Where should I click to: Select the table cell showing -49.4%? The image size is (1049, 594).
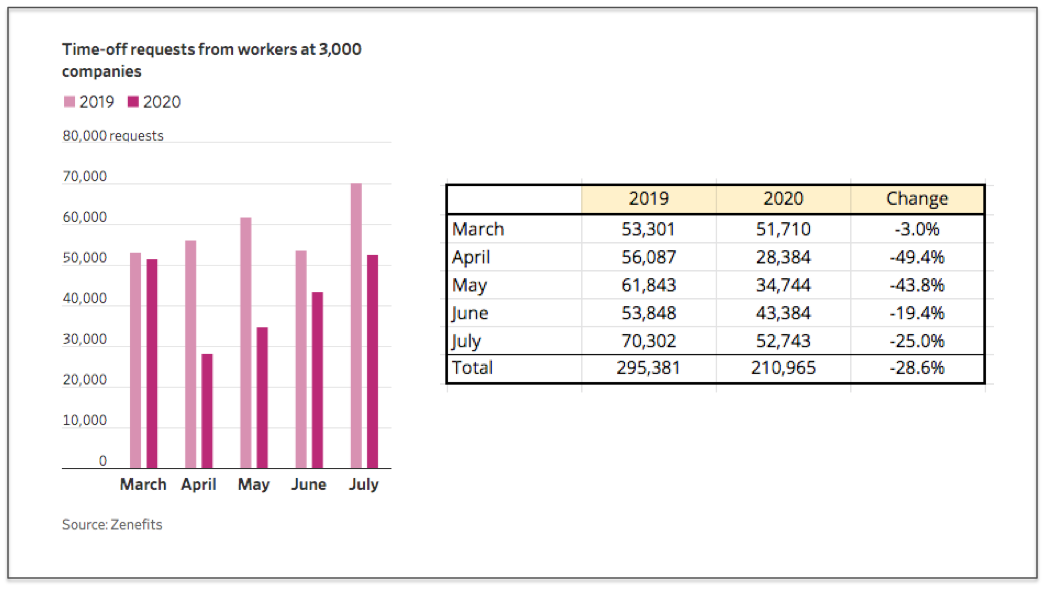917,257
